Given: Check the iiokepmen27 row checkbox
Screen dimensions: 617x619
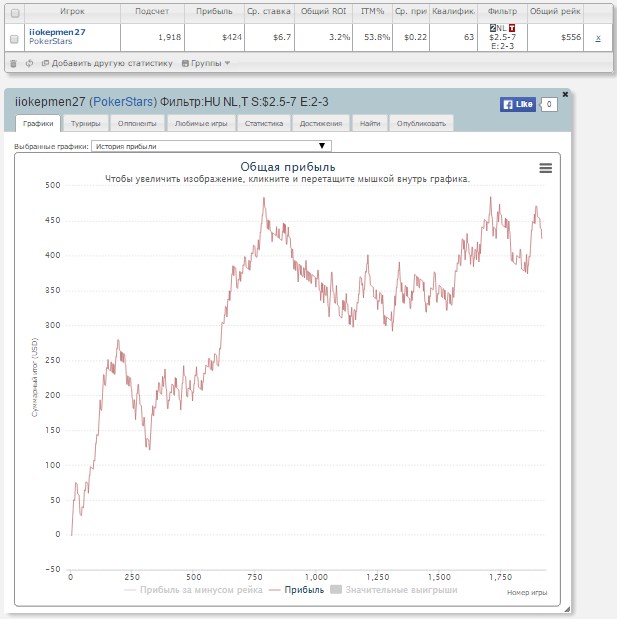Looking at the screenshot, I should click(x=14, y=39).
